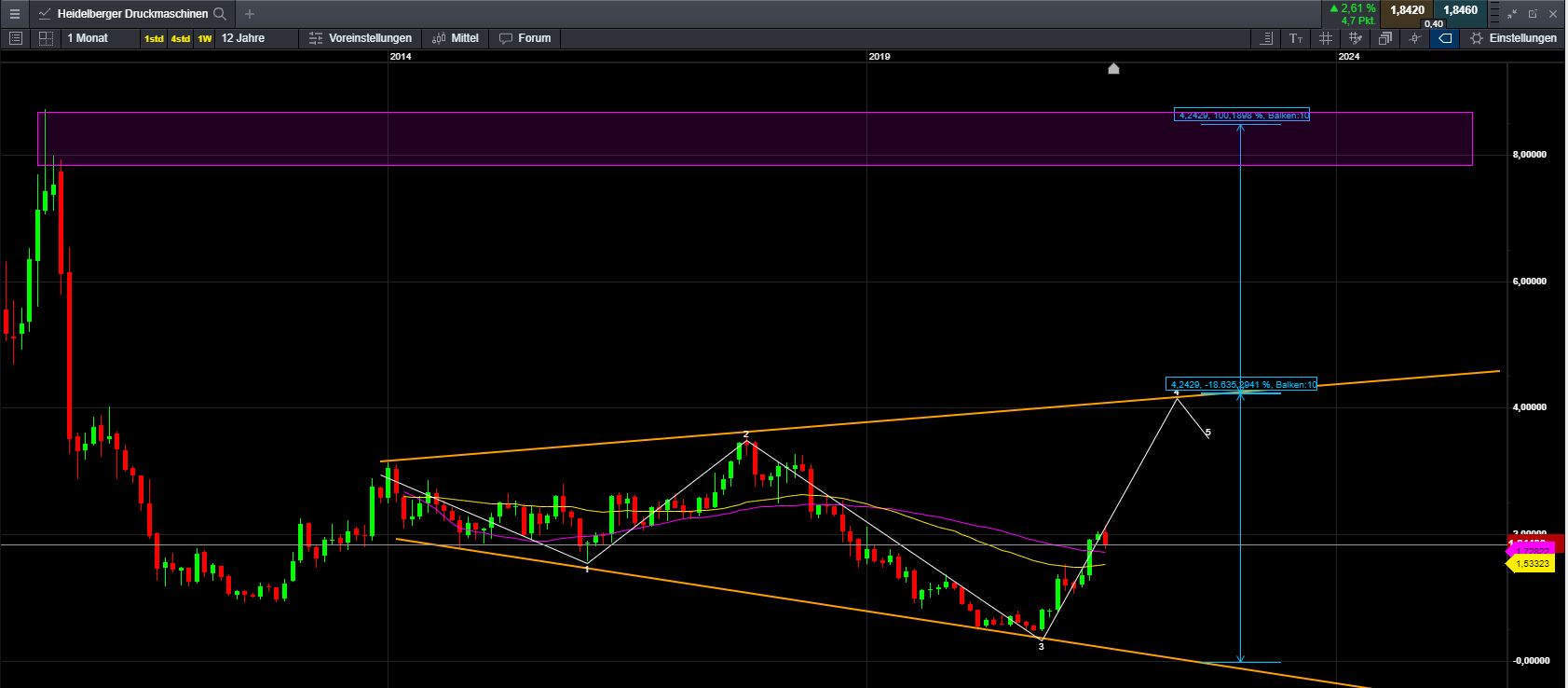1568x688 pixels.
Task: Open Einstellungen chart settings
Action: tap(1514, 38)
